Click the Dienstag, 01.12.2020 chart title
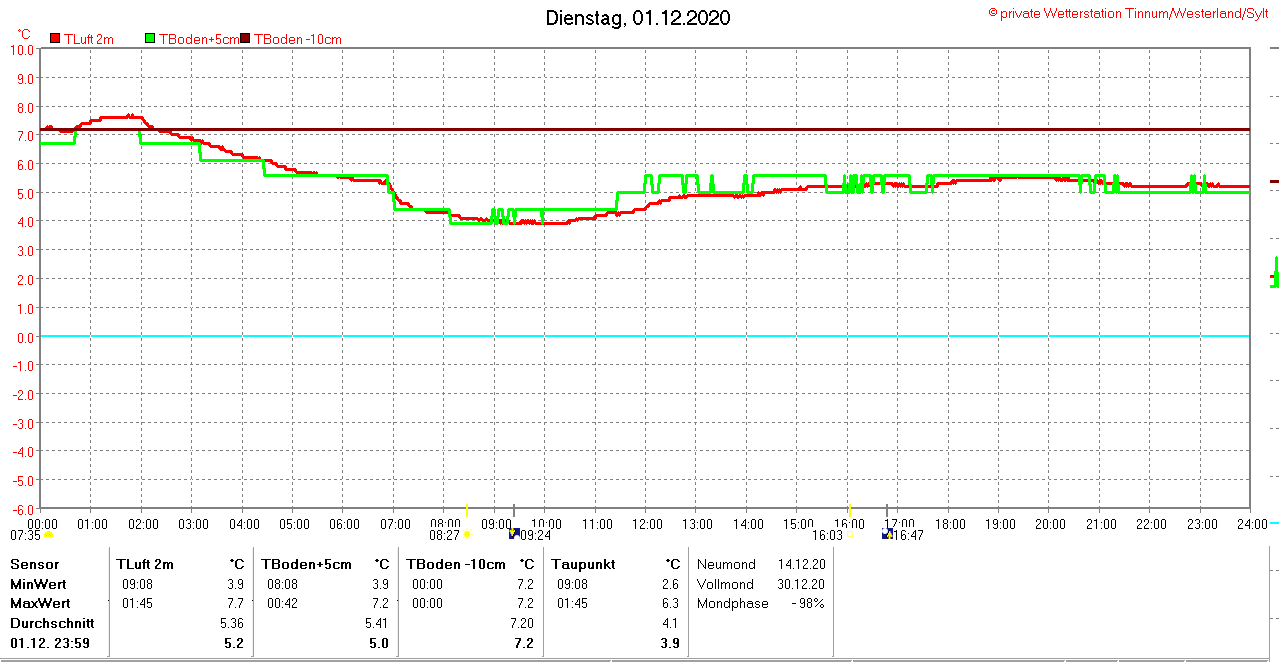Image resolution: width=1280 pixels, height=662 pixels. pos(638,18)
